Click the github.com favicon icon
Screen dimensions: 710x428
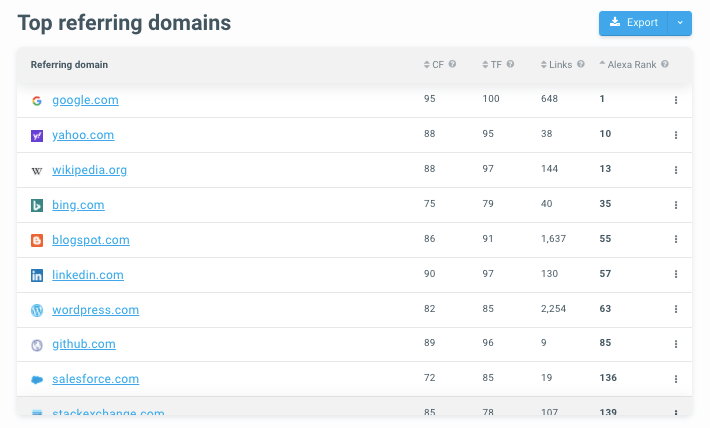pyautogui.click(x=37, y=345)
